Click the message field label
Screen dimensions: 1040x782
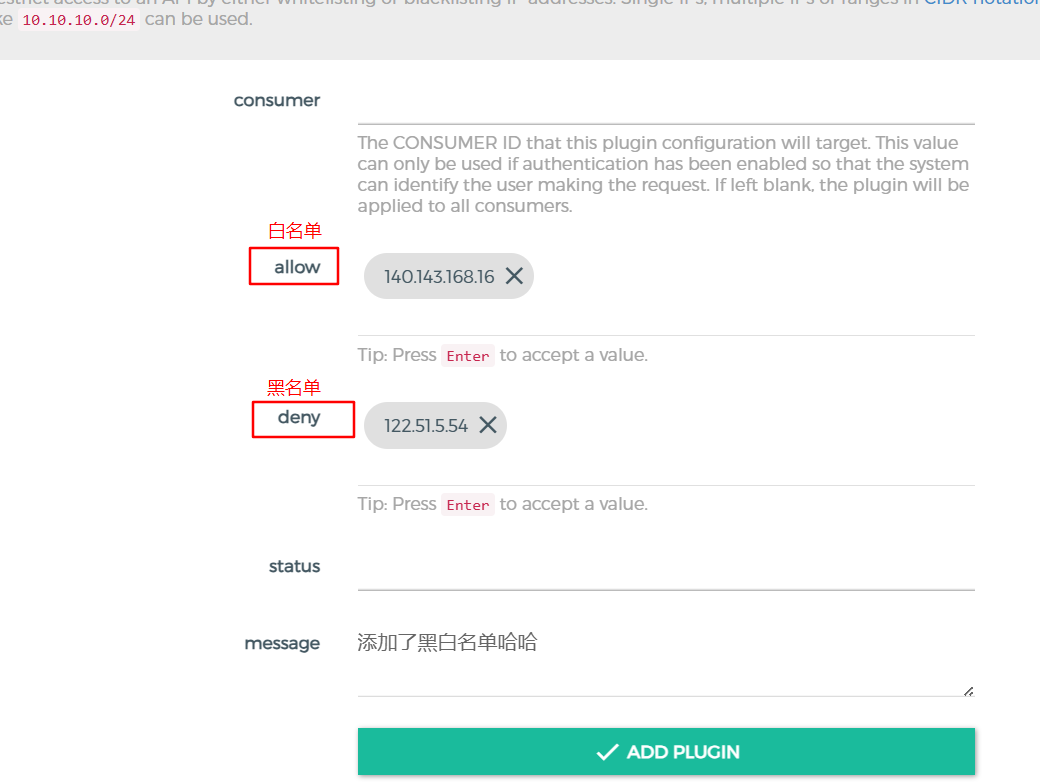[282, 643]
